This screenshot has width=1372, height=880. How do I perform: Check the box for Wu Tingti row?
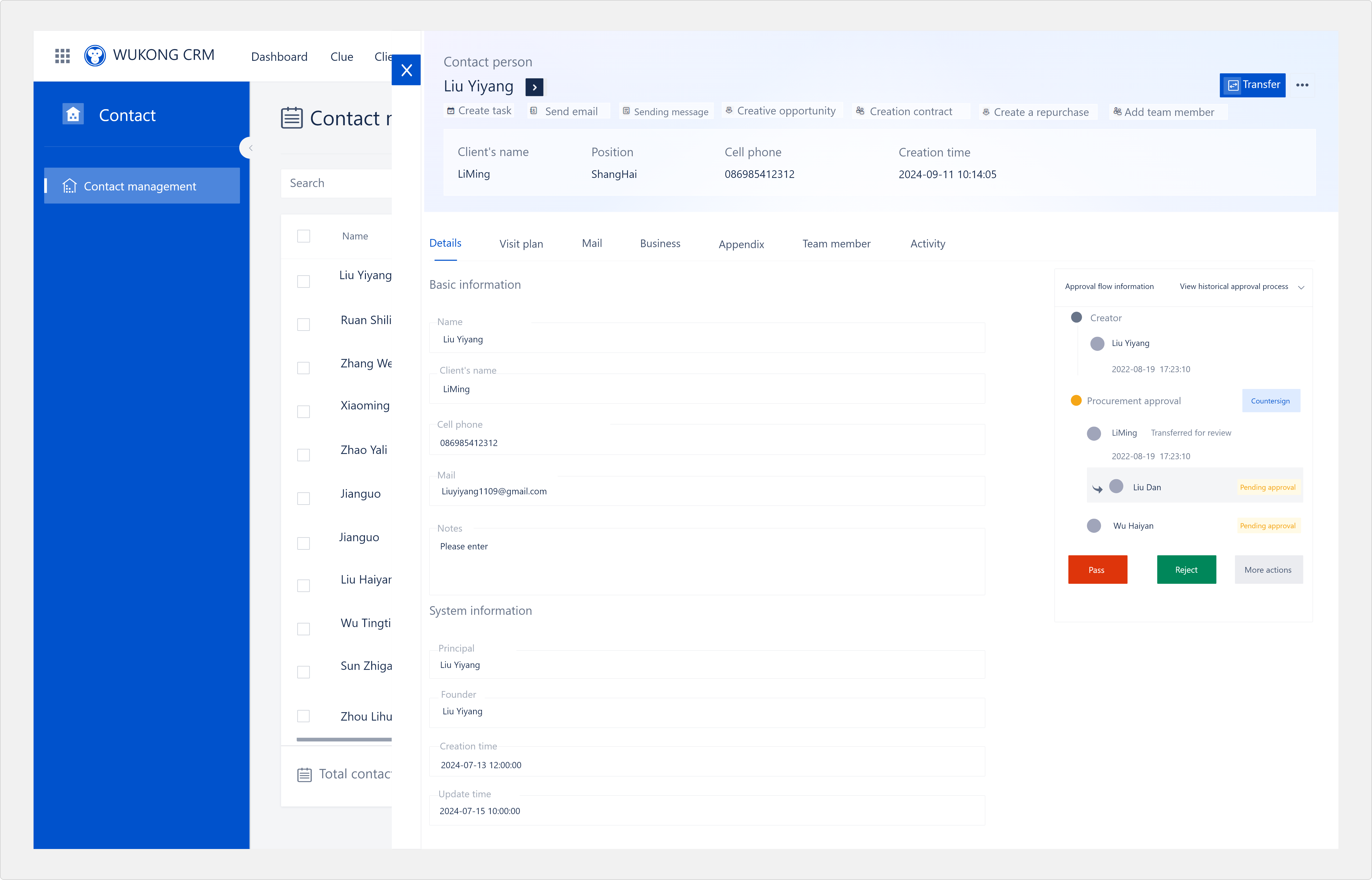(304, 629)
